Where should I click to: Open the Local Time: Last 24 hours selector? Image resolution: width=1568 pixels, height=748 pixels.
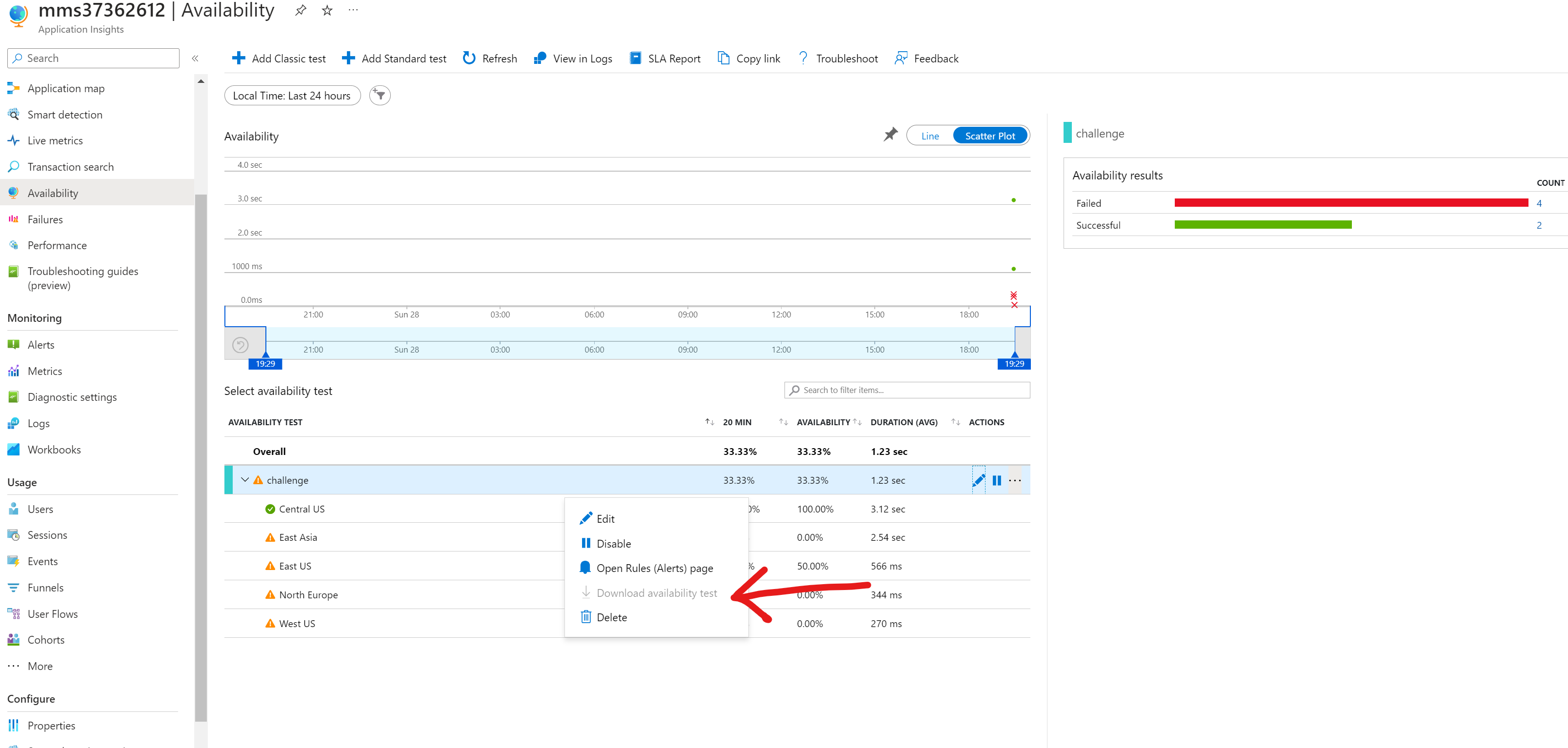click(292, 96)
